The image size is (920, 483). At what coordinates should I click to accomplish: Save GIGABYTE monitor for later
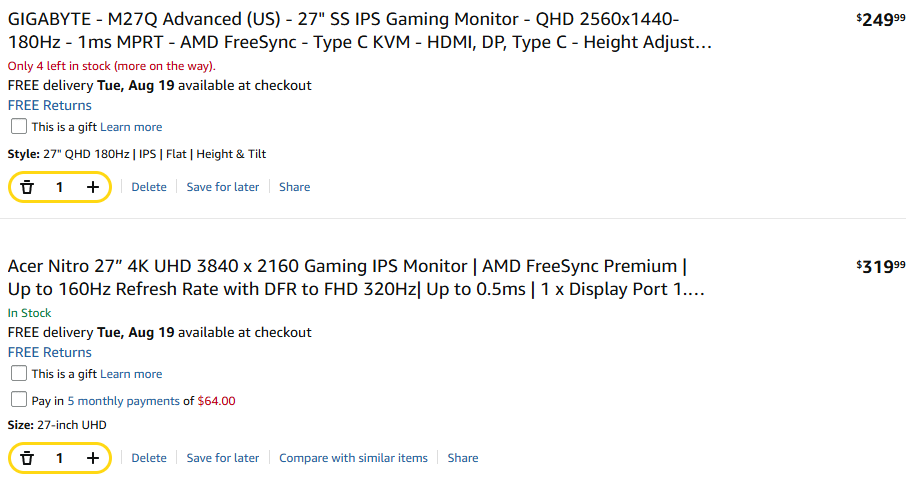coord(222,187)
